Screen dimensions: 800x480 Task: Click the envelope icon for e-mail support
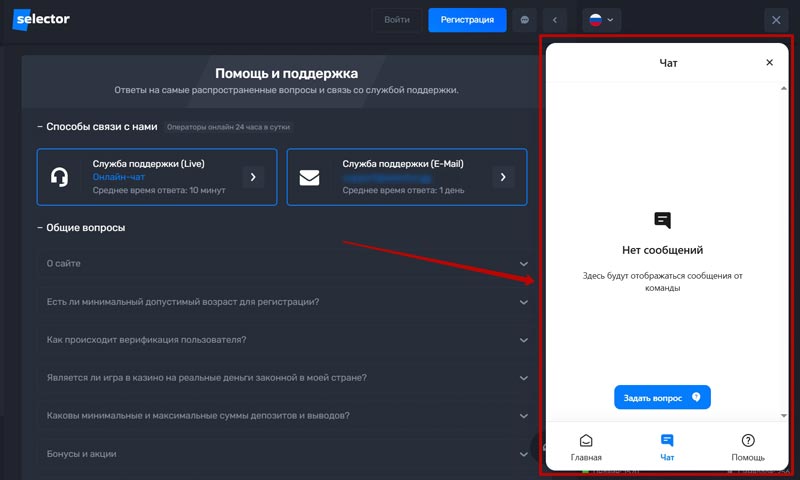(309, 177)
